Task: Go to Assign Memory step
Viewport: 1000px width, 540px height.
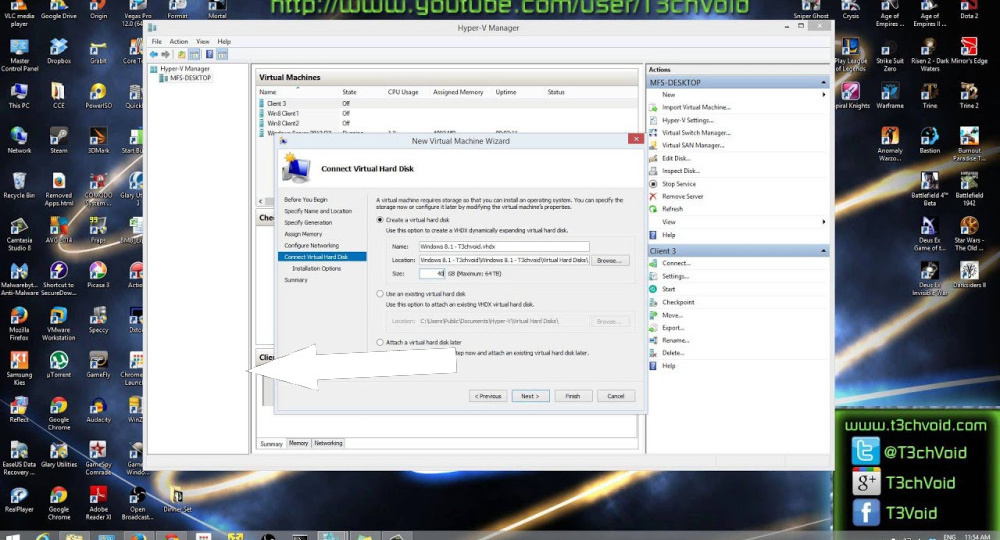Action: pyautogui.click(x=303, y=234)
